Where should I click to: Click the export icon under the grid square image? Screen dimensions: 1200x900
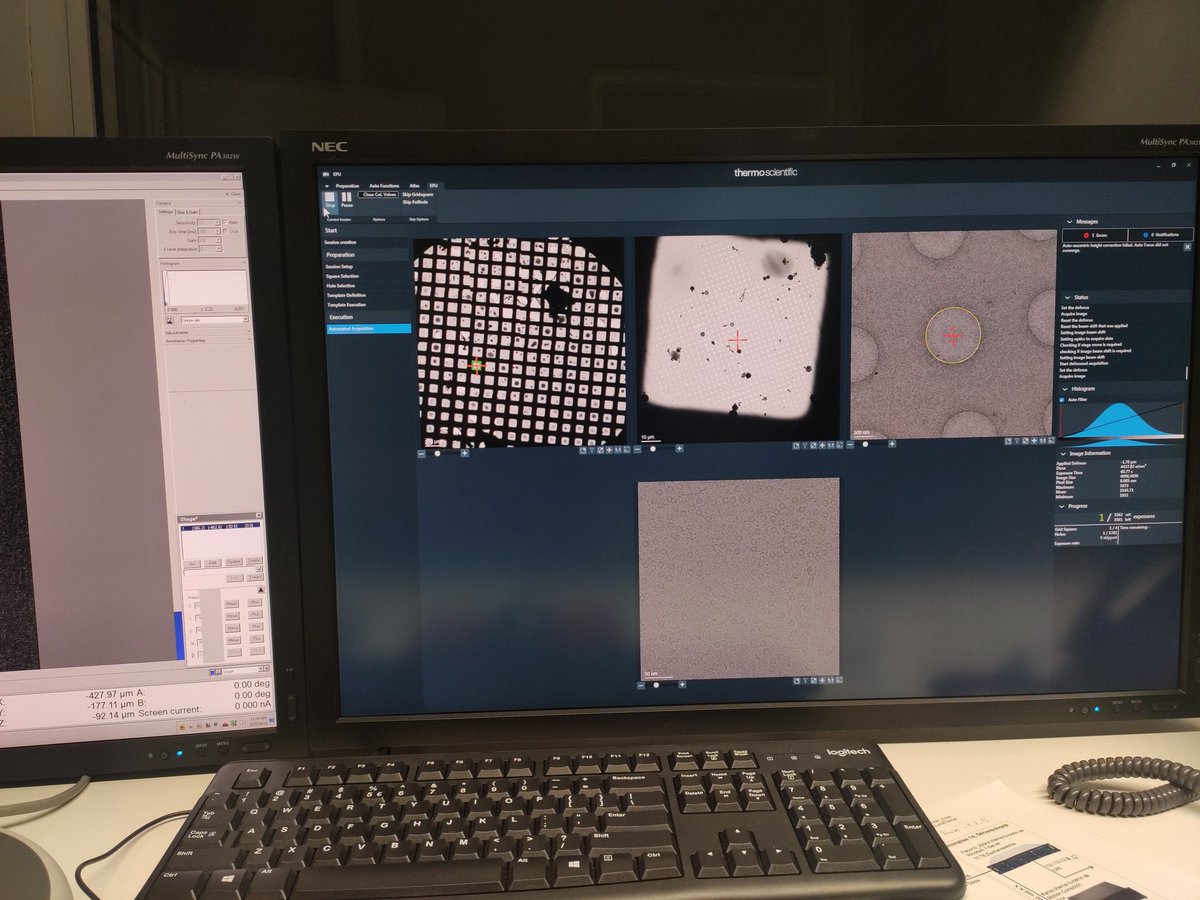pyautogui.click(x=796, y=445)
